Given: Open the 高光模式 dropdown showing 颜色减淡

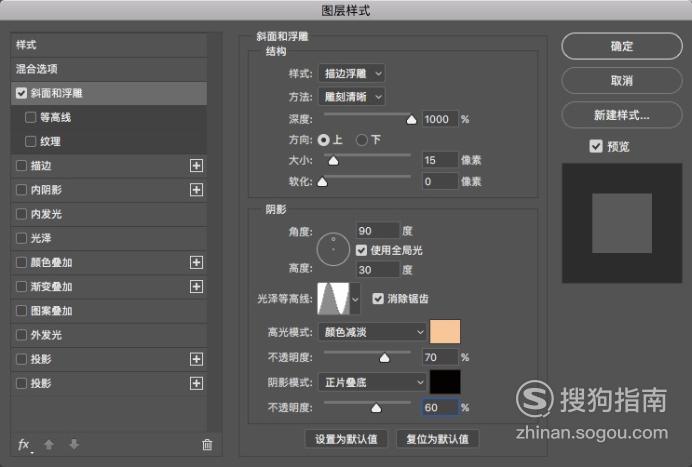Looking at the screenshot, I should 372,332.
